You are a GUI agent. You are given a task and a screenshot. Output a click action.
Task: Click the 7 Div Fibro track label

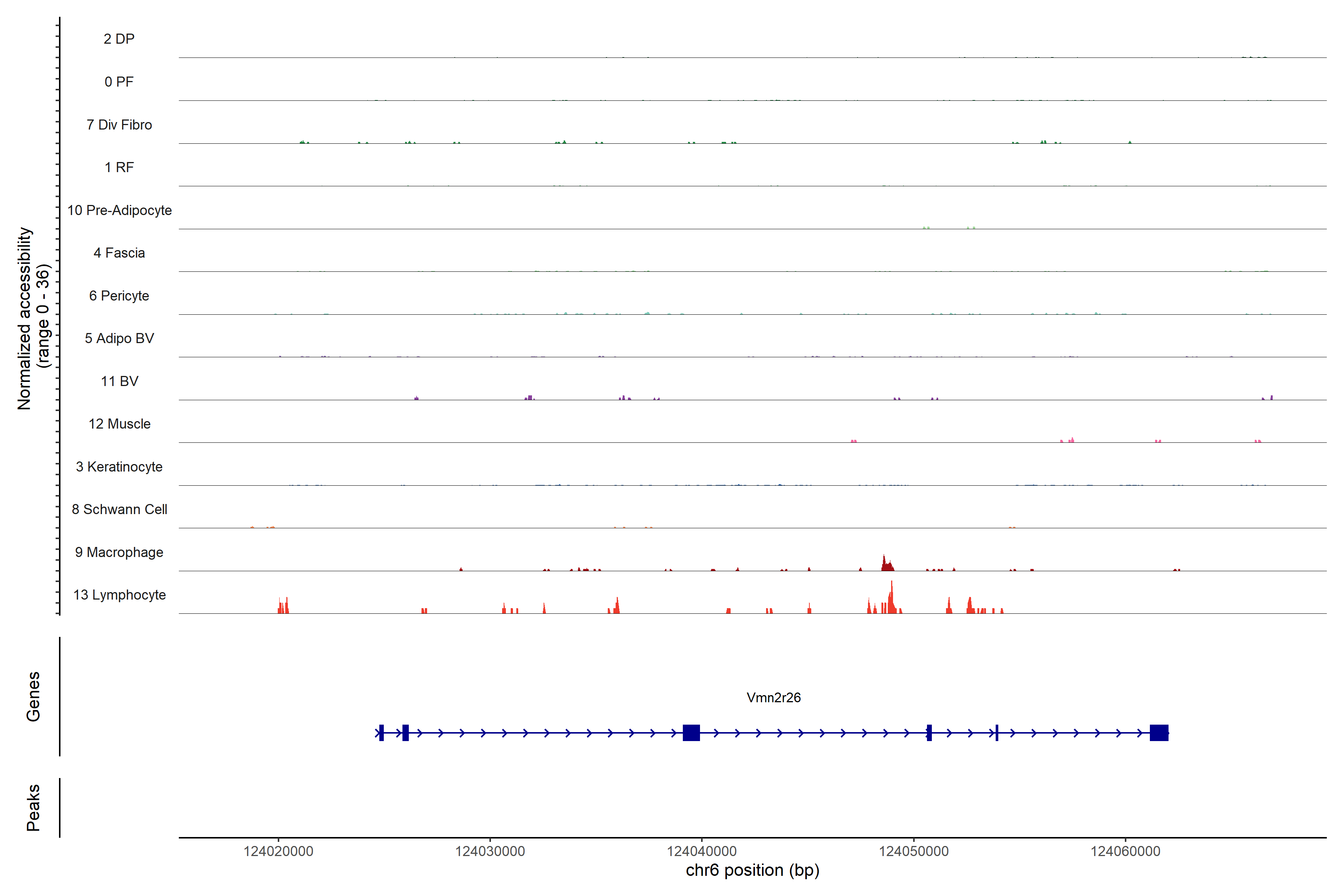pyautogui.click(x=119, y=125)
